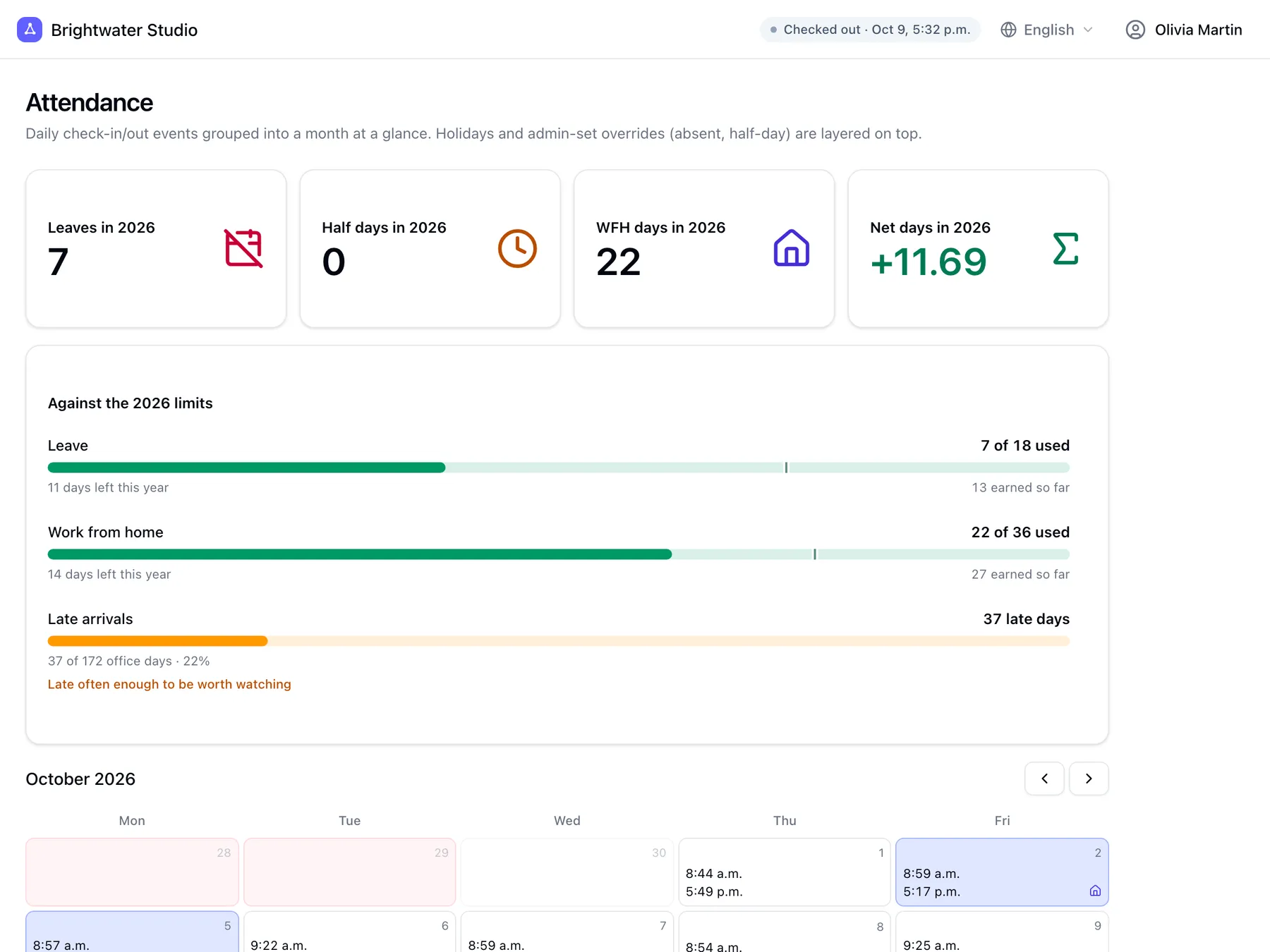Click the '13 earned so far' text
The height and width of the screenshot is (952, 1270).
(x=1021, y=487)
